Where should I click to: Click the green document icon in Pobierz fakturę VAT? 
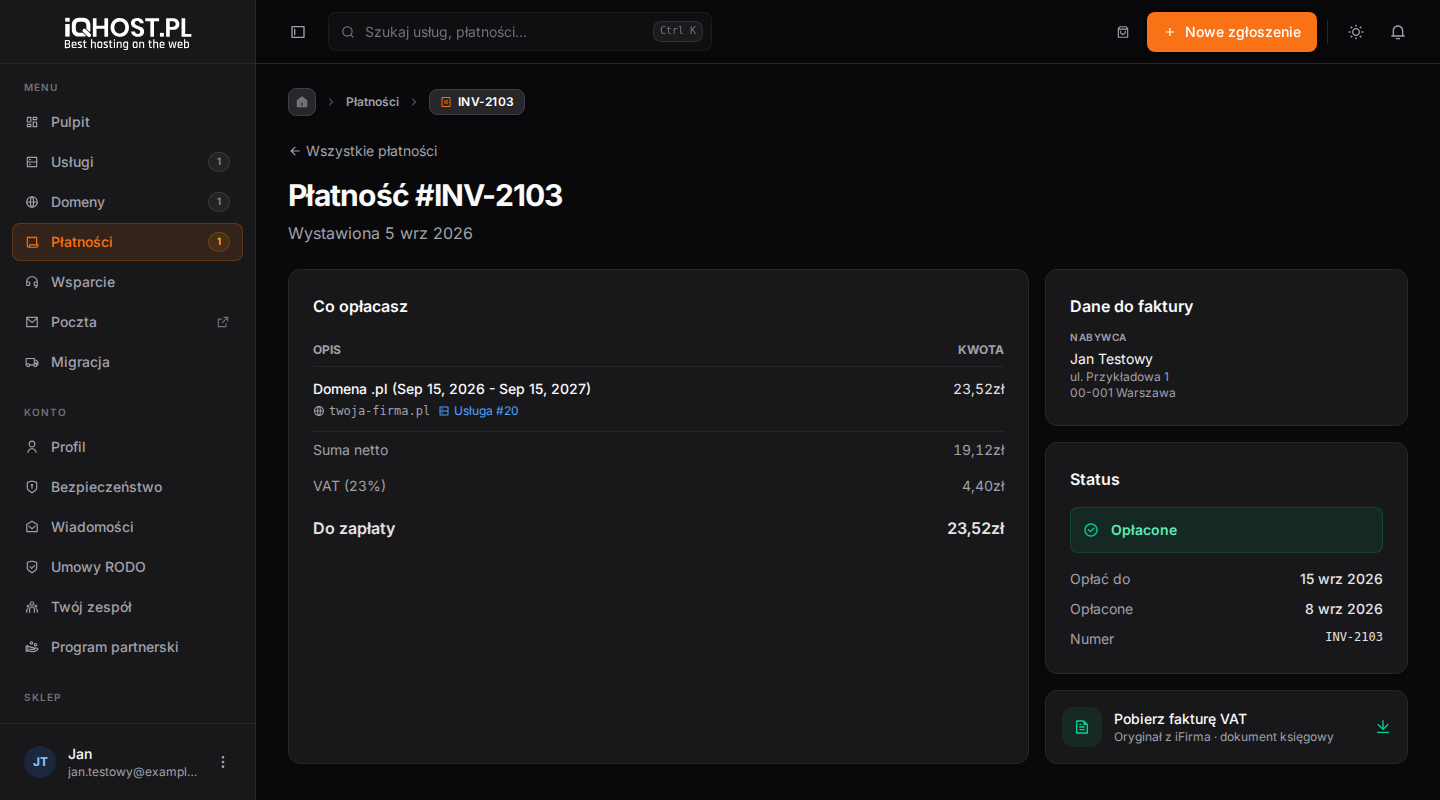point(1082,727)
